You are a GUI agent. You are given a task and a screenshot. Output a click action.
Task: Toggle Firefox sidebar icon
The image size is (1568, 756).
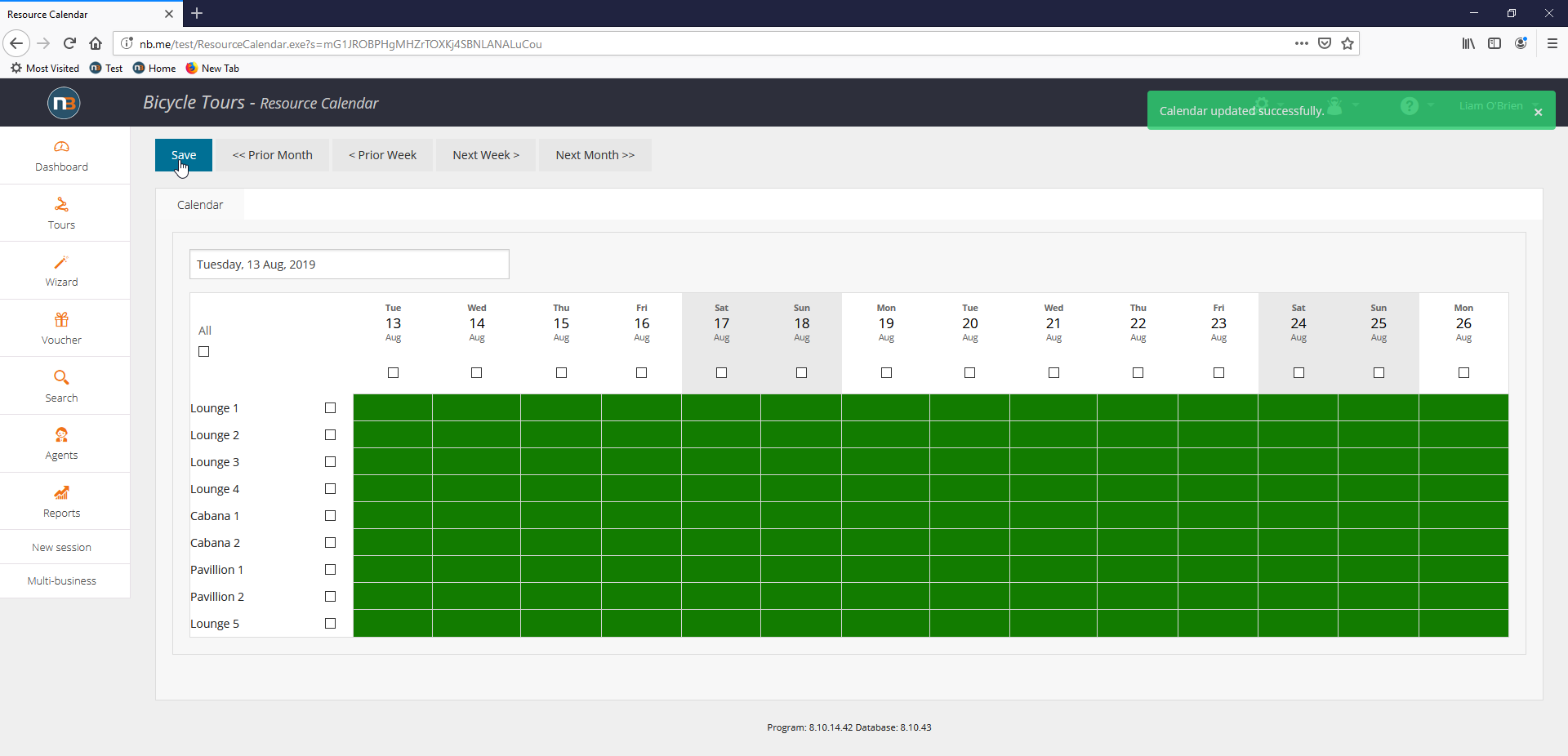pos(1494,43)
